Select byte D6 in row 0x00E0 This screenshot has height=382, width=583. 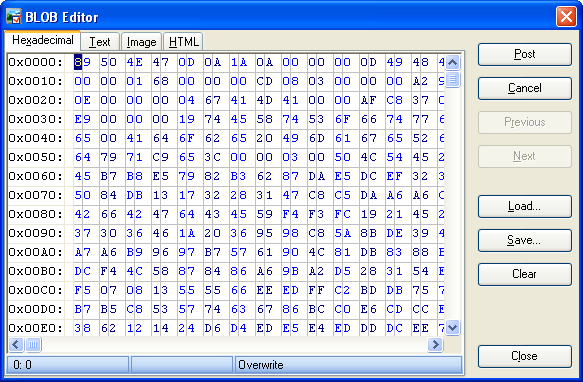pyautogui.click(x=212, y=328)
